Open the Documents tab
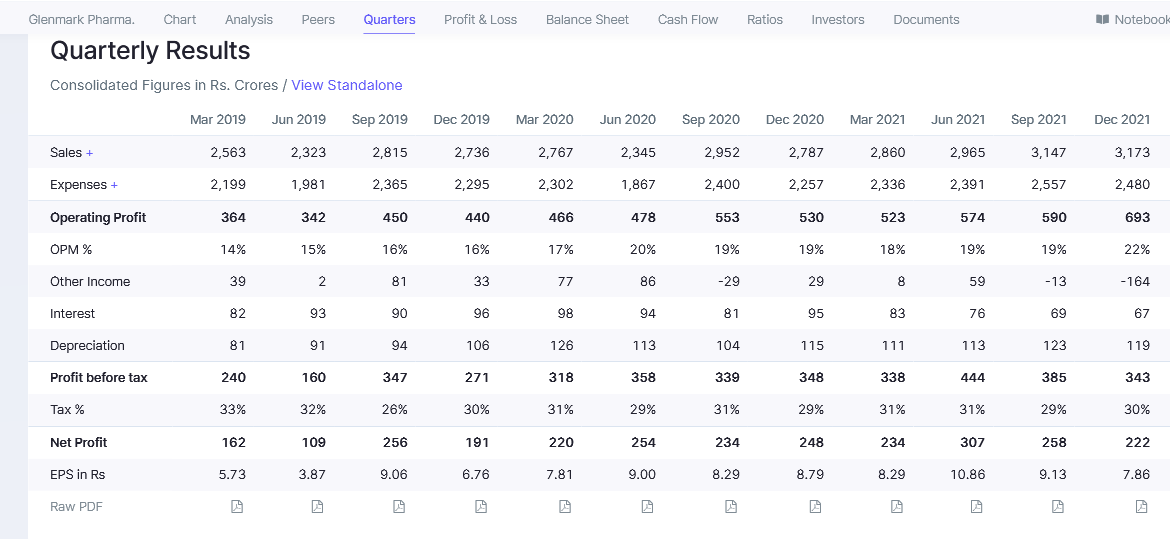 (926, 19)
